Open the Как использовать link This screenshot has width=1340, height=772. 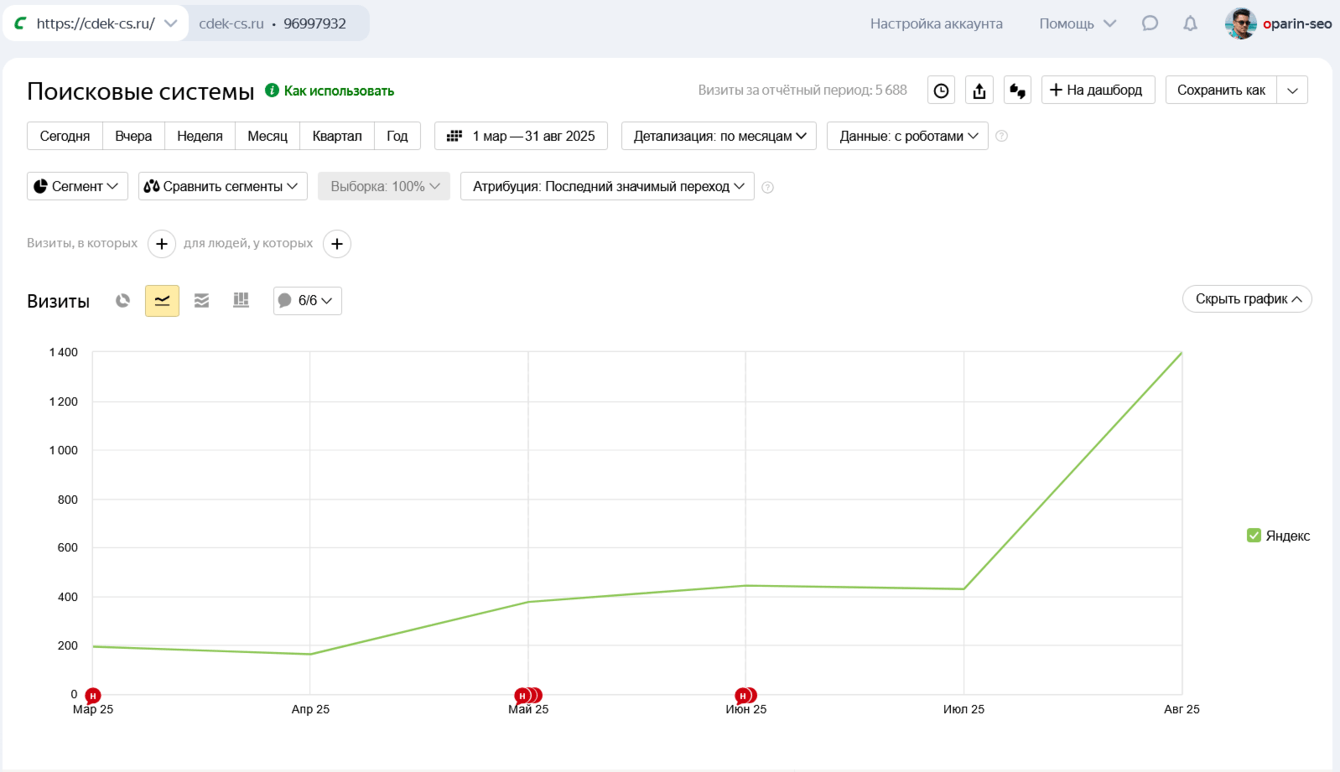(x=338, y=91)
